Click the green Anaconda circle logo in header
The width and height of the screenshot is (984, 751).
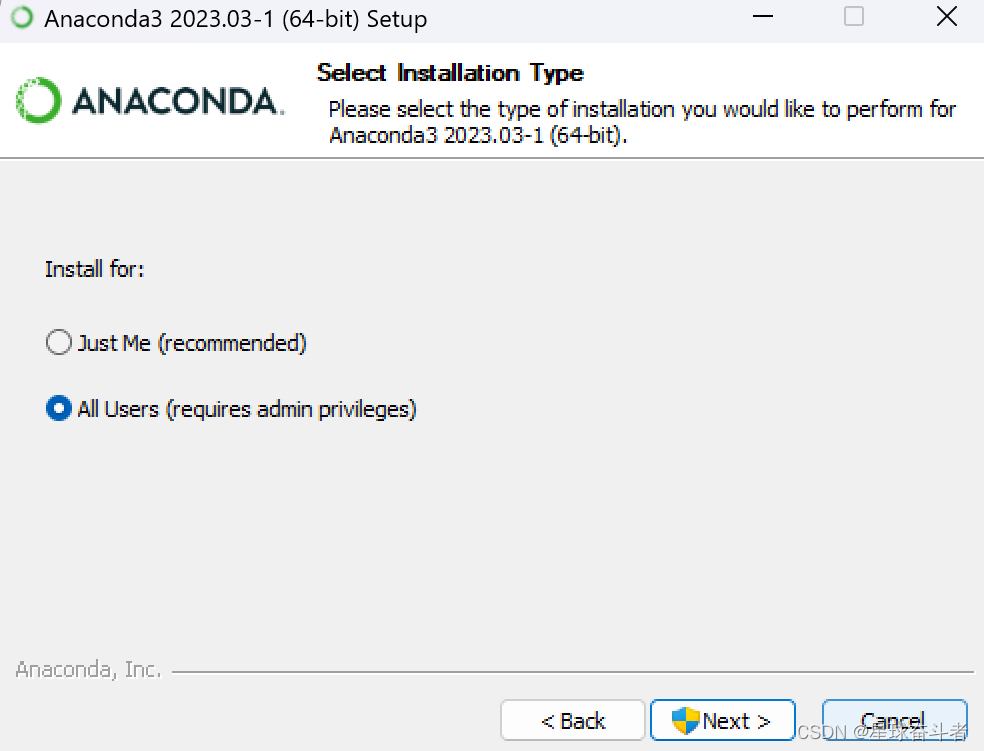[x=38, y=100]
